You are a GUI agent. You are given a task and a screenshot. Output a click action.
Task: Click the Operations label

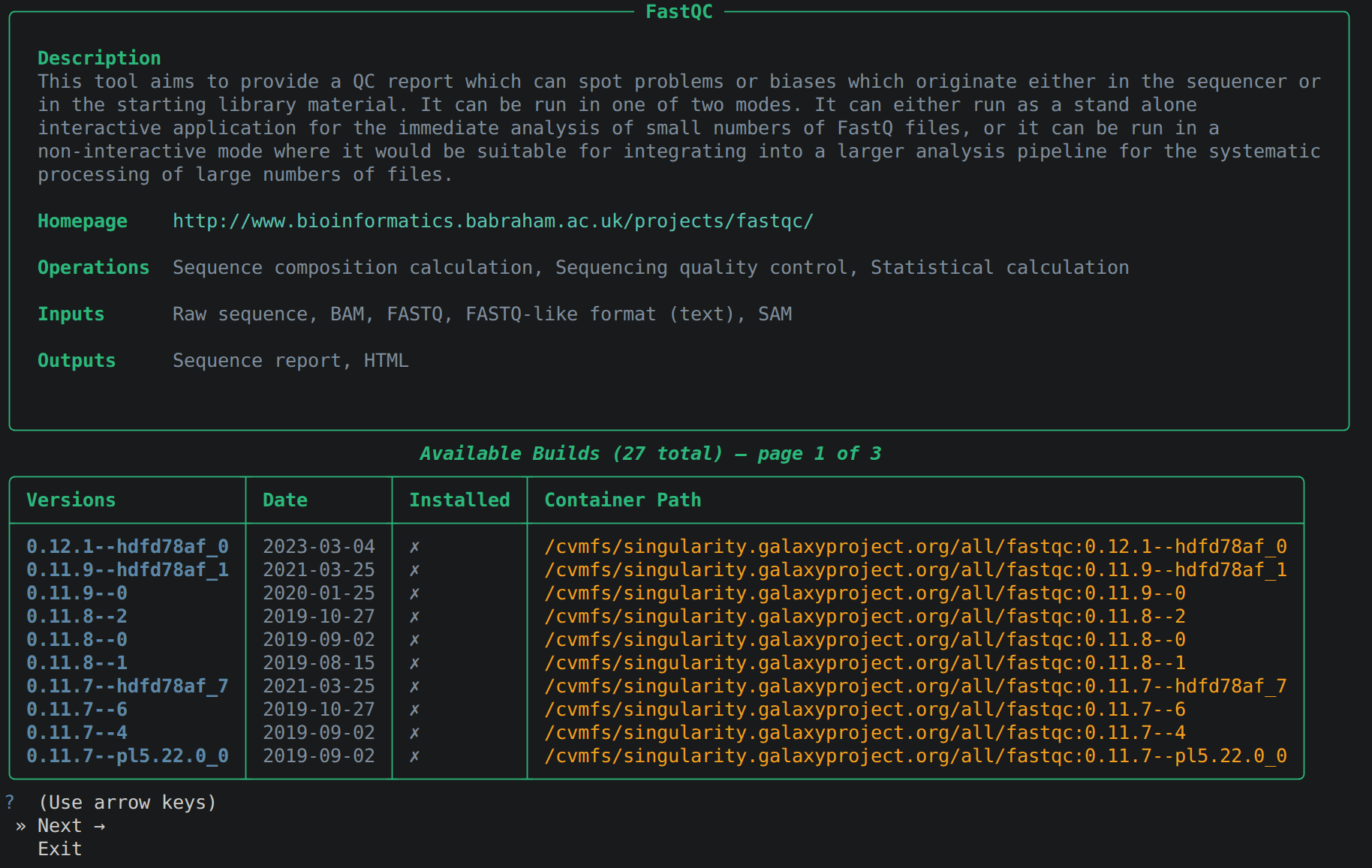(94, 268)
